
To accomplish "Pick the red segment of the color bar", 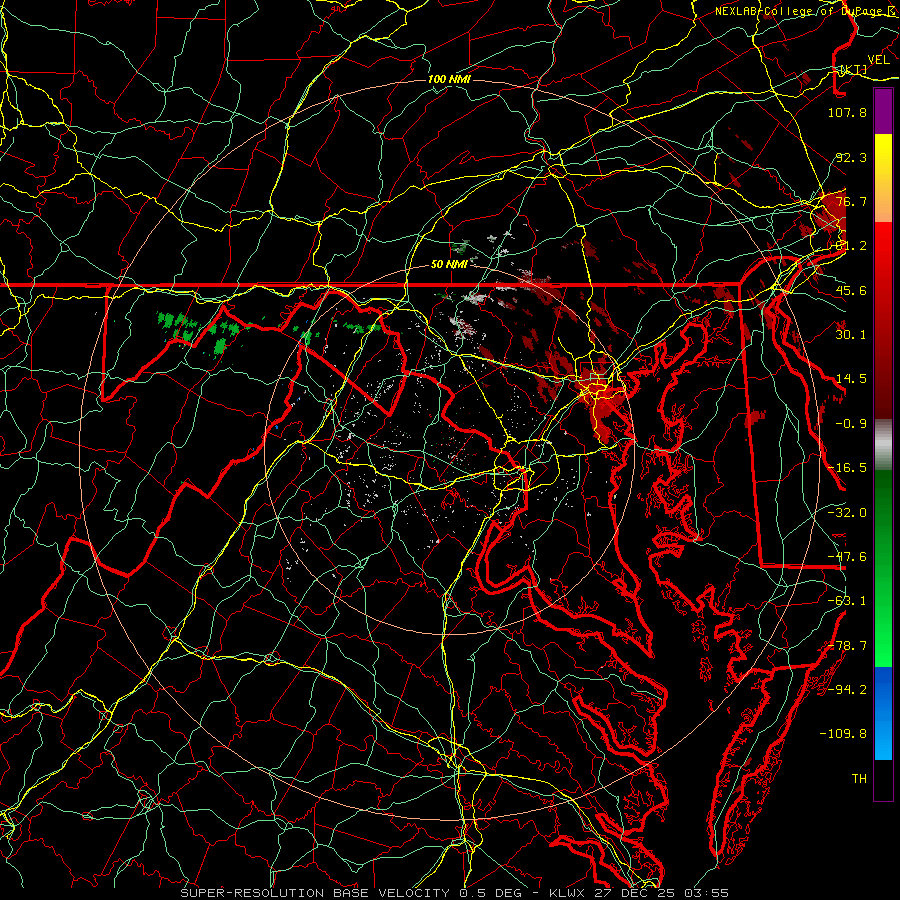I will point(883,321).
